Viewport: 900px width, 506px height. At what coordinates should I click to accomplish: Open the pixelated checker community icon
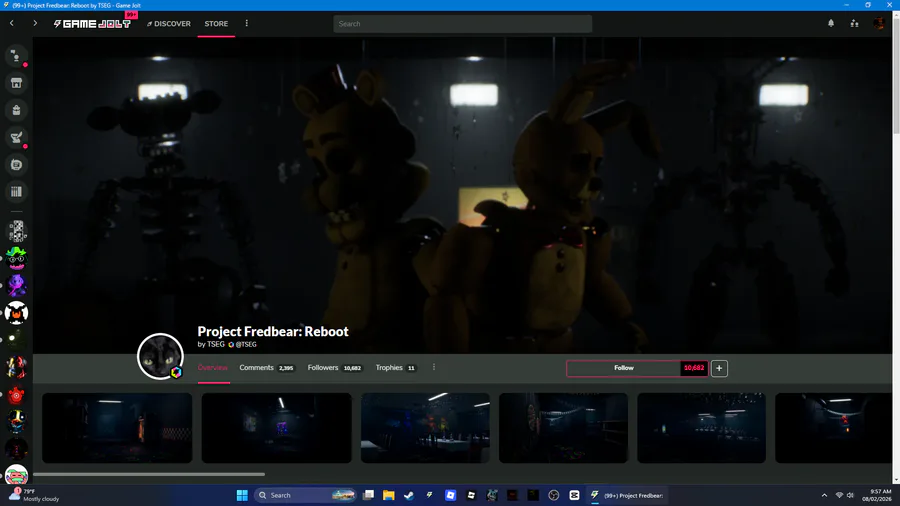(17, 231)
